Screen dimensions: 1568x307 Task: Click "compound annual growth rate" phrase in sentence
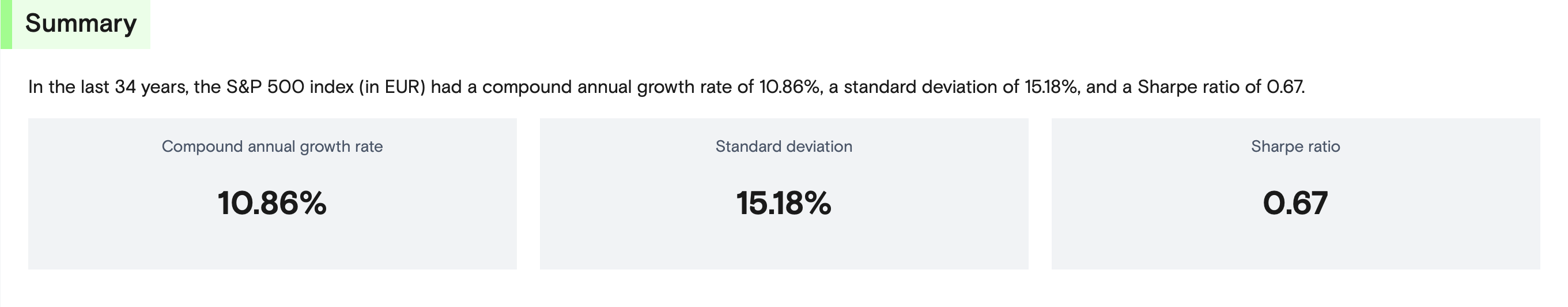(x=607, y=87)
